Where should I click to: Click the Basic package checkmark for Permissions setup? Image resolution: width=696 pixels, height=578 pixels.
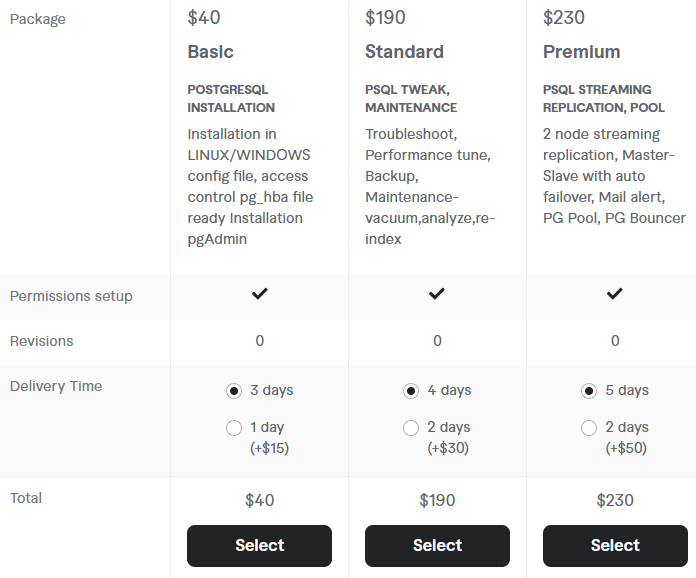click(260, 293)
